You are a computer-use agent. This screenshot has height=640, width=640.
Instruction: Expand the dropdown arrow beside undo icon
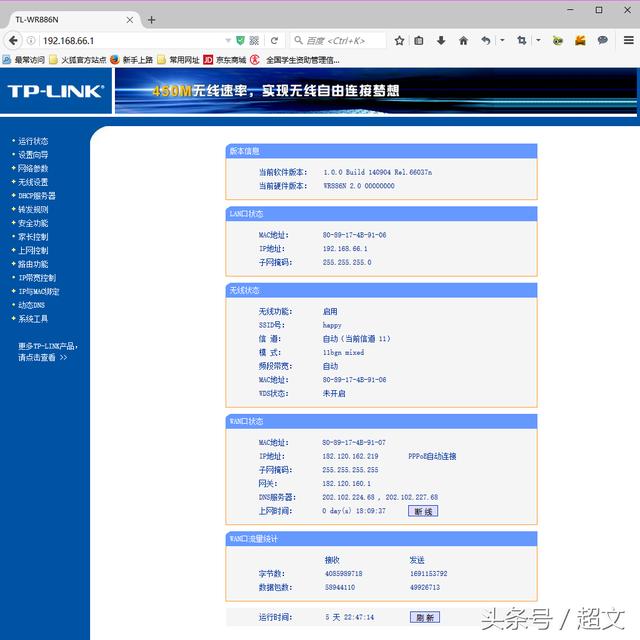(x=502, y=40)
